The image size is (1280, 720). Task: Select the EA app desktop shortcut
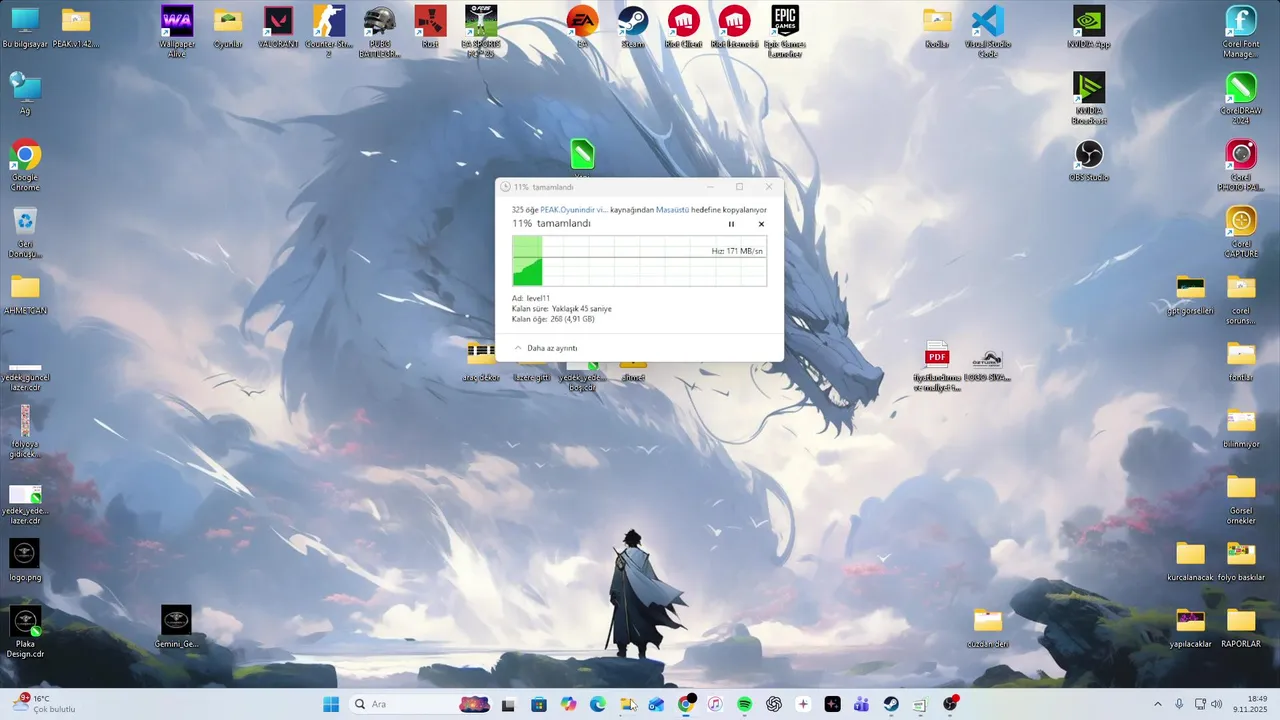(582, 28)
